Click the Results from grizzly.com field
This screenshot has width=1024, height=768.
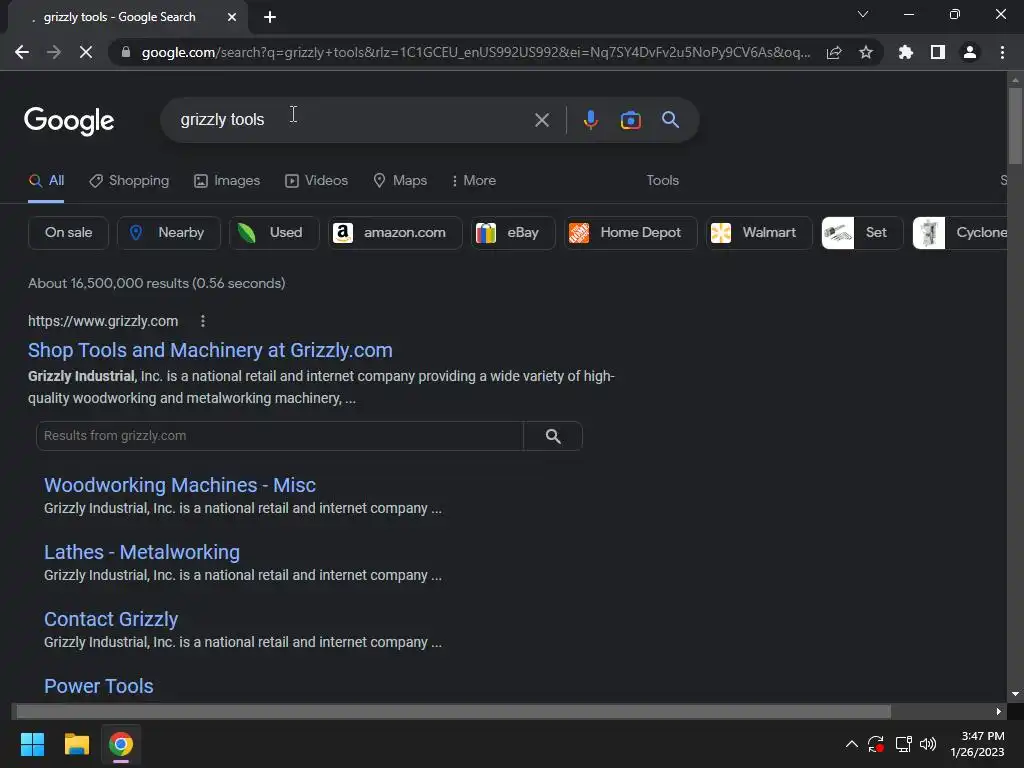[280, 436]
